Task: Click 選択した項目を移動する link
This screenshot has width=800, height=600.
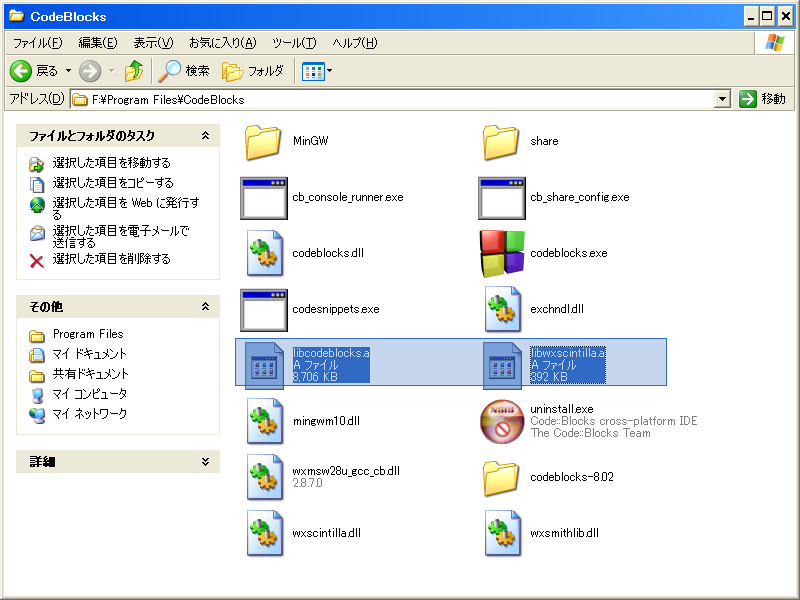Action: point(111,163)
